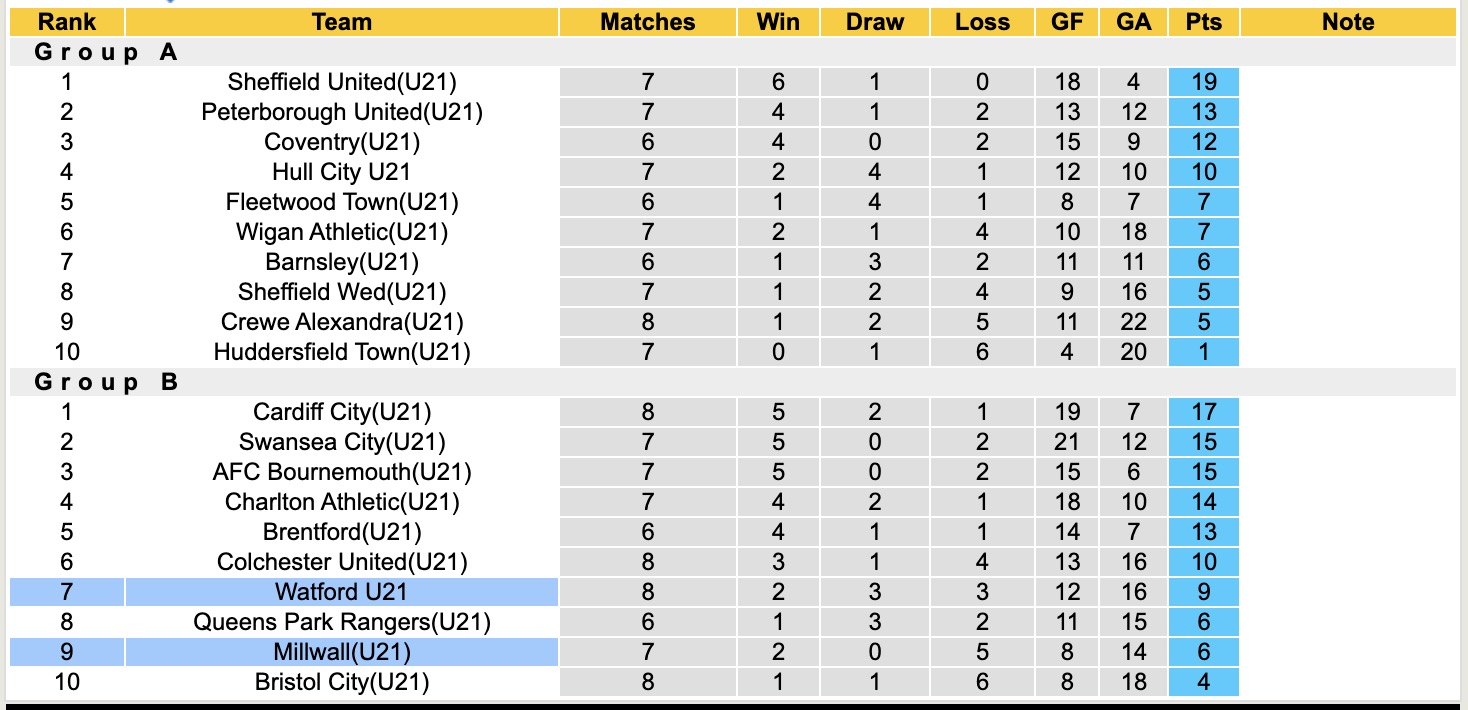Select the highlighted Watford U21 row
This screenshot has width=1468, height=710.
(x=342, y=592)
